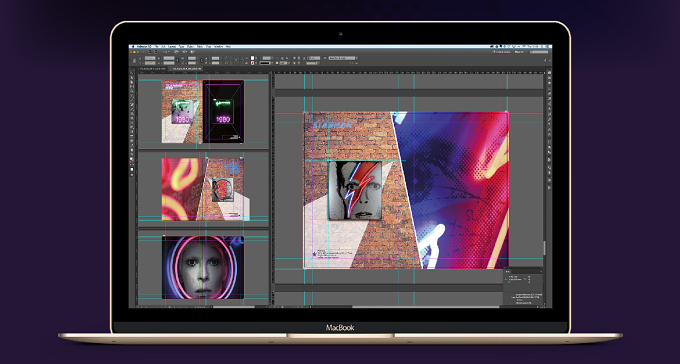Open the File menu
This screenshot has width=680, height=364.
(x=156, y=46)
